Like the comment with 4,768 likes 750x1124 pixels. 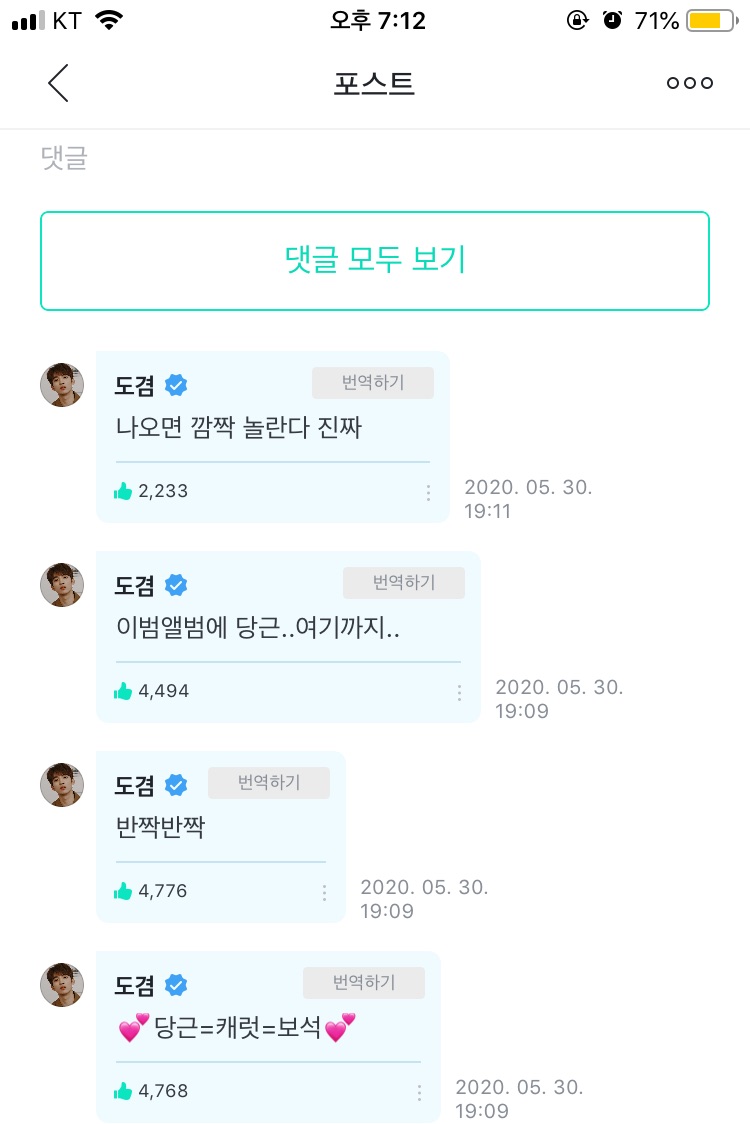point(124,1091)
